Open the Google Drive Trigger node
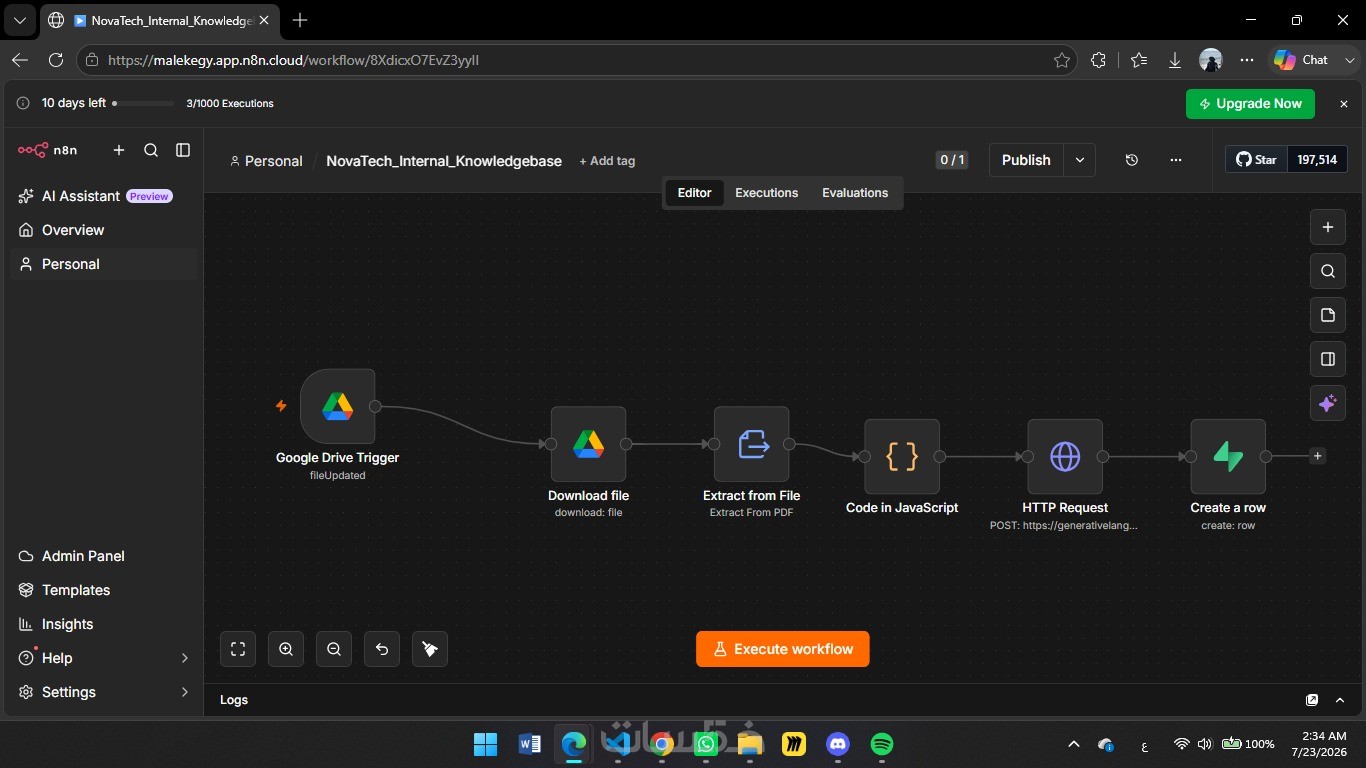 point(337,406)
